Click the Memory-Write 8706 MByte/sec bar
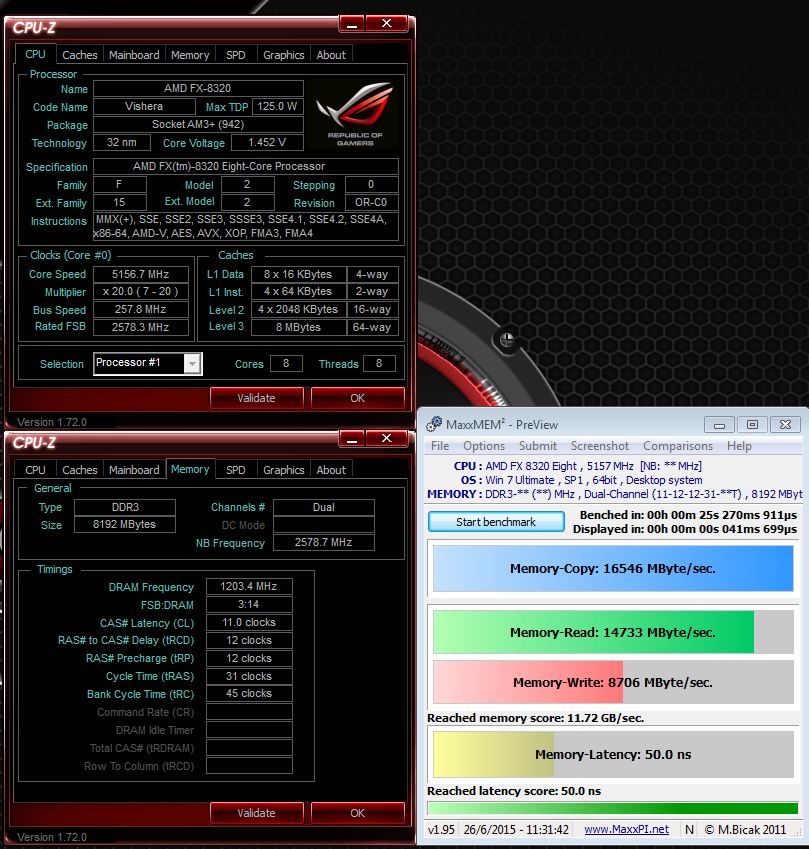 tap(613, 682)
